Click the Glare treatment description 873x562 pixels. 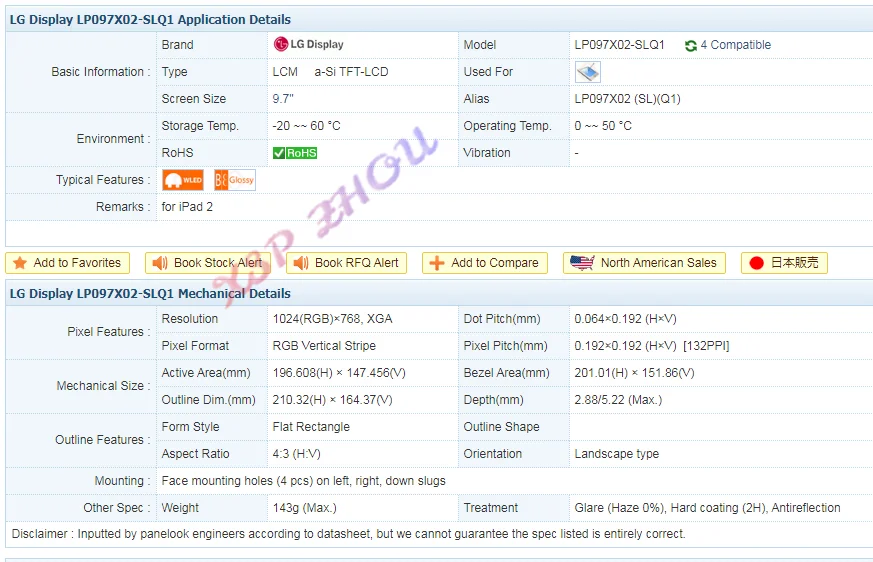click(707, 508)
